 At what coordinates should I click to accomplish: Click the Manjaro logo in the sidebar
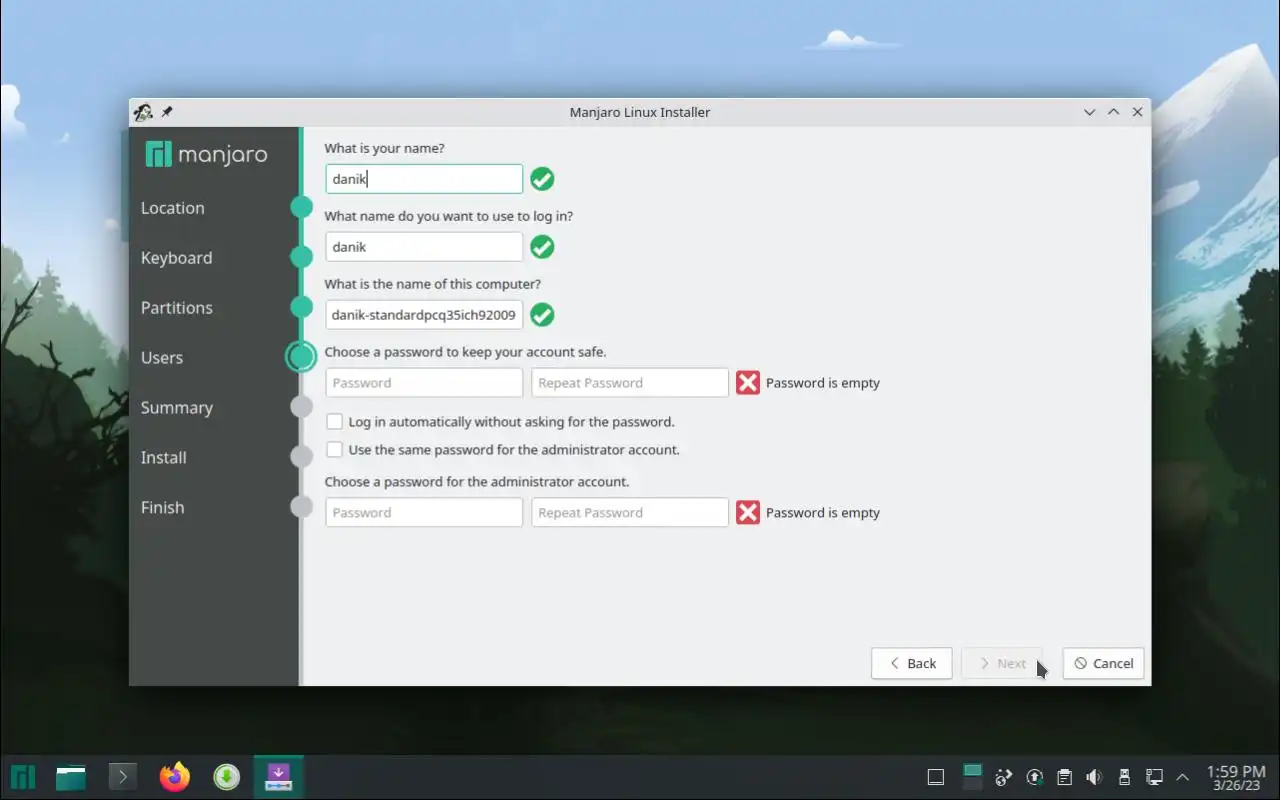pyautogui.click(x=206, y=154)
